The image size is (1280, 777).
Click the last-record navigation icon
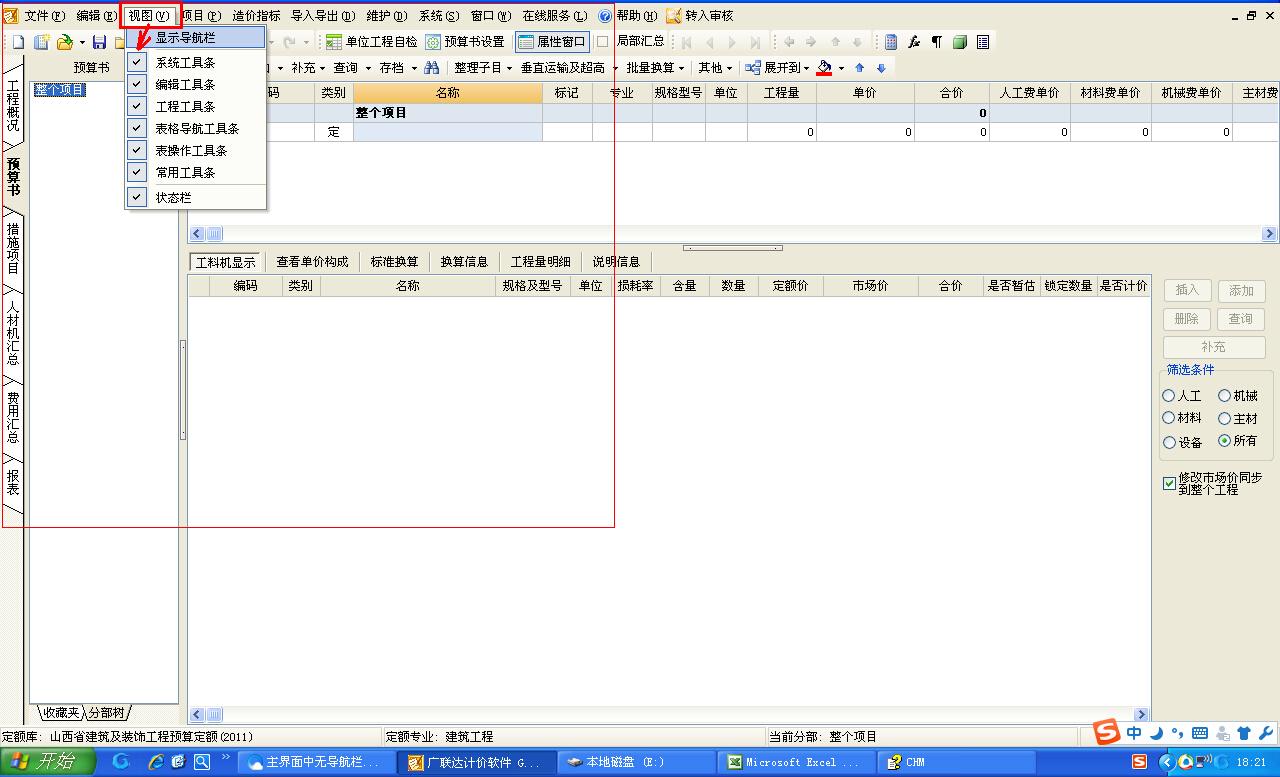click(755, 42)
